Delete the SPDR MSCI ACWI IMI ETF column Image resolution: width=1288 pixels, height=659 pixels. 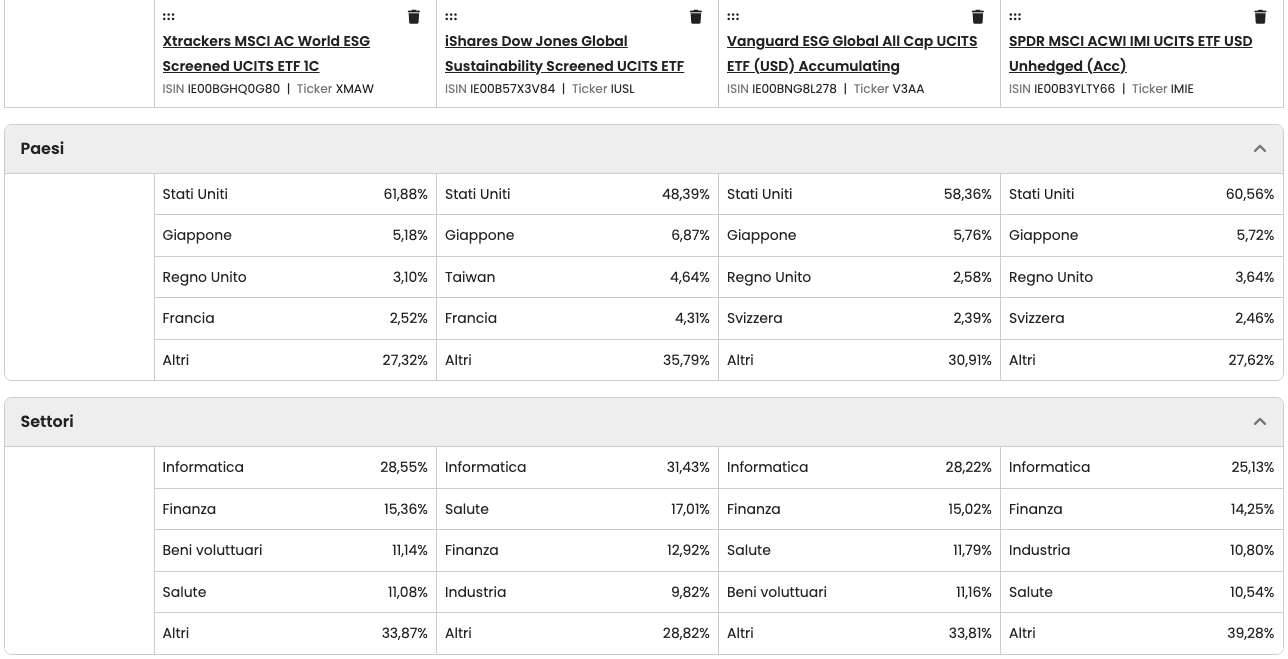(x=1260, y=17)
